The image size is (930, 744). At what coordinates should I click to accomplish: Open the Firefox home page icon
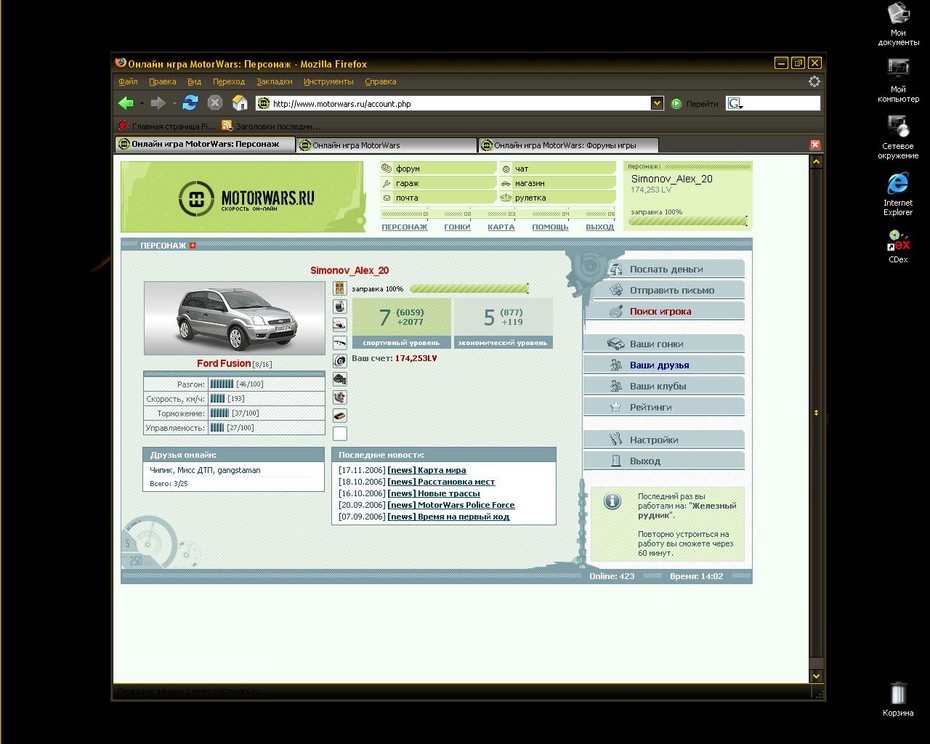240,103
